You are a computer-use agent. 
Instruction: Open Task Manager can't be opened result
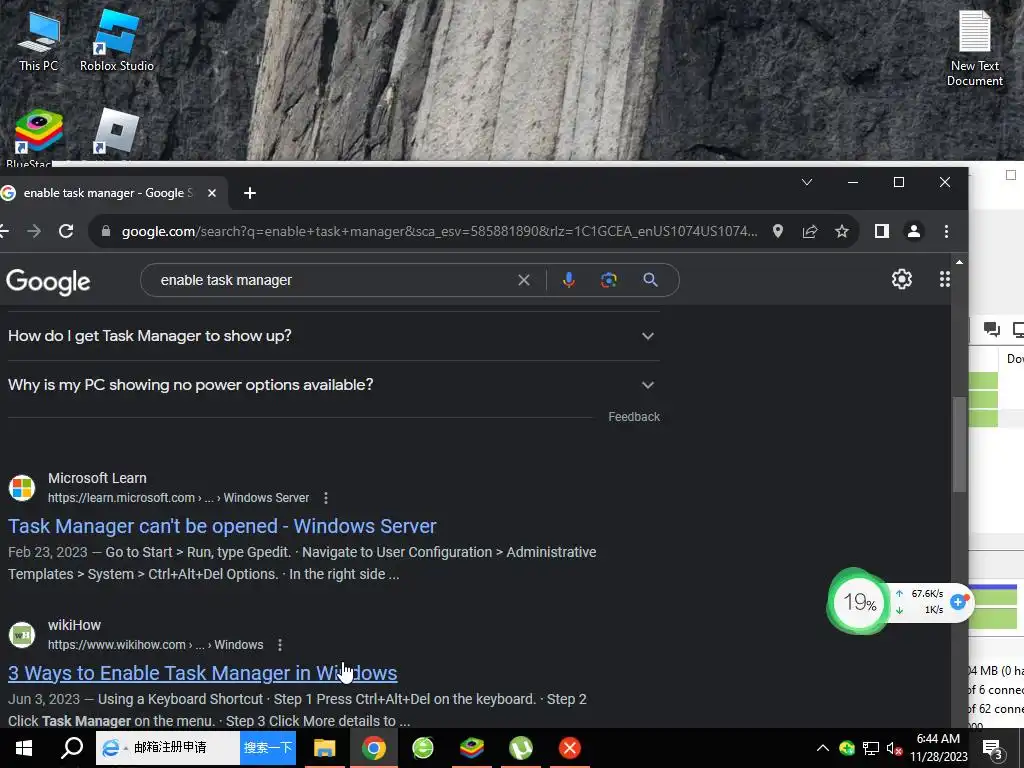click(222, 526)
